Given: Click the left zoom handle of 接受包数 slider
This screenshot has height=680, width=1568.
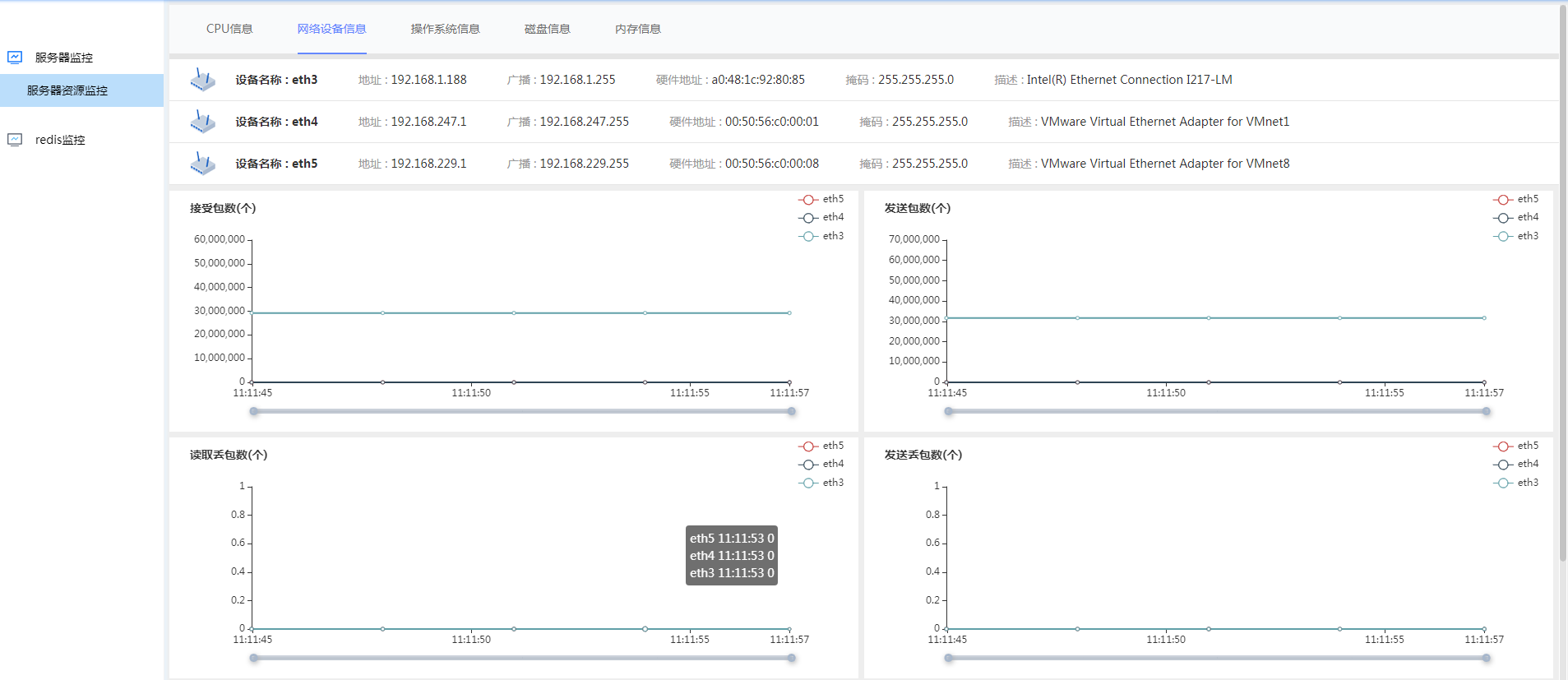Looking at the screenshot, I should pyautogui.click(x=254, y=411).
